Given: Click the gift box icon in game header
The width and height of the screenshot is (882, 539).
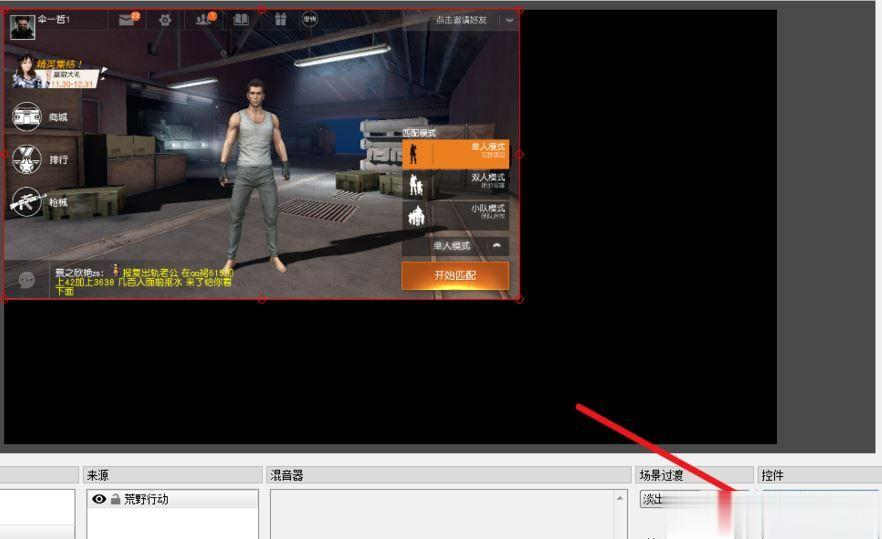Looking at the screenshot, I should (281, 20).
